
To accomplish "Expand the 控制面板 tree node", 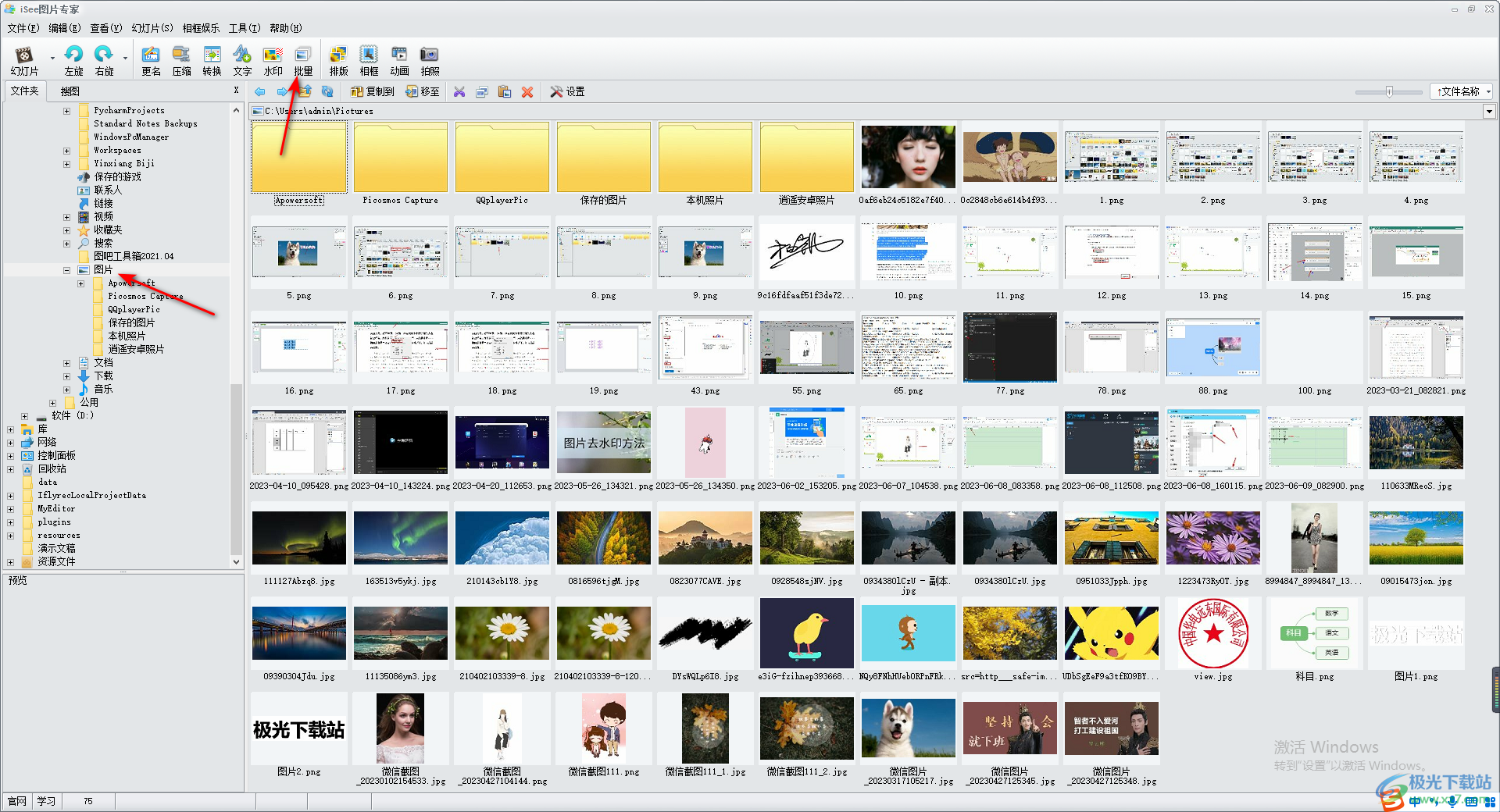I will click(10, 456).
